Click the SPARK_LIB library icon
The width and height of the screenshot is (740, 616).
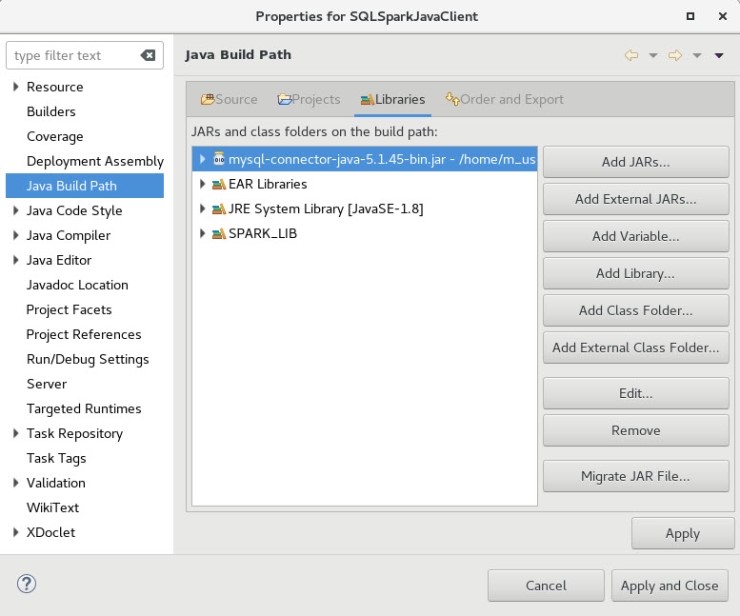pos(218,234)
